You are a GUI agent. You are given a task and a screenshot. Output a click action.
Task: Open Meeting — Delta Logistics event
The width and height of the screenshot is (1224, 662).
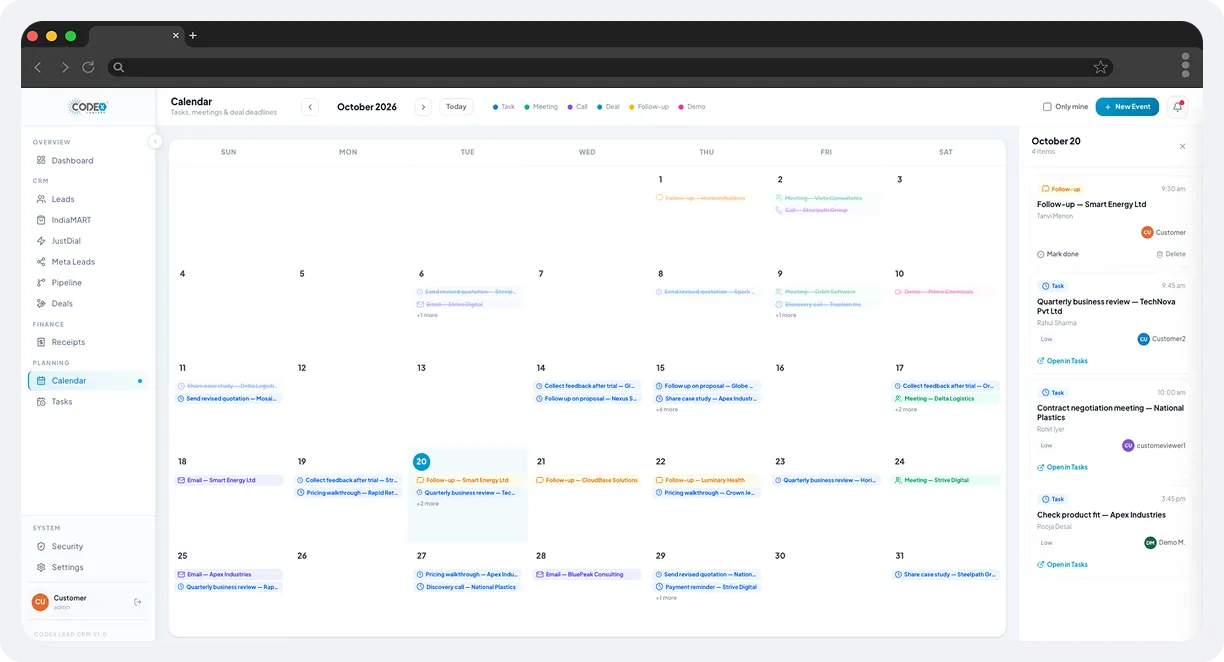pos(946,399)
